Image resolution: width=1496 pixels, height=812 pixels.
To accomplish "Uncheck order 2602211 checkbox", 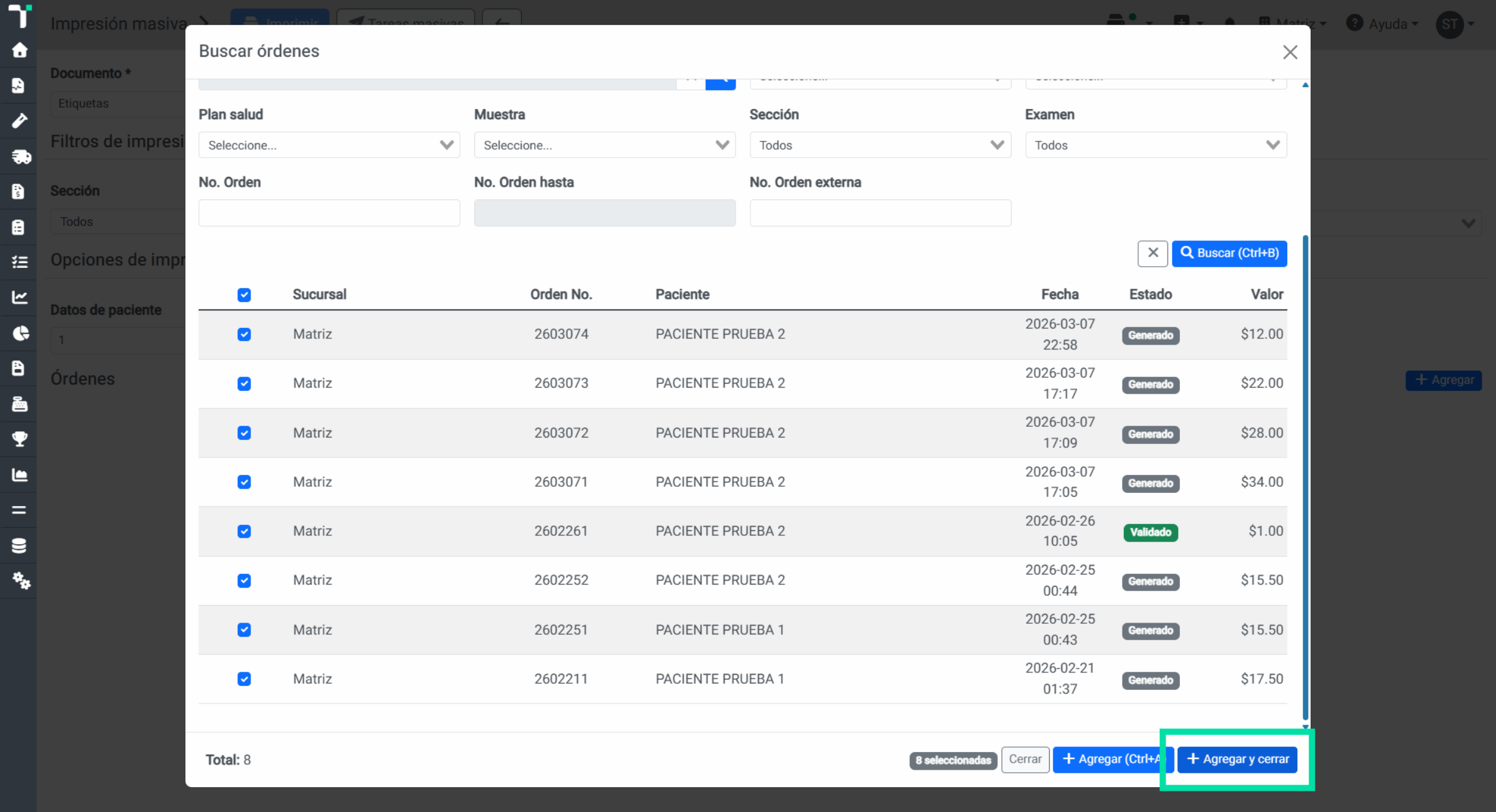I will (x=244, y=679).
